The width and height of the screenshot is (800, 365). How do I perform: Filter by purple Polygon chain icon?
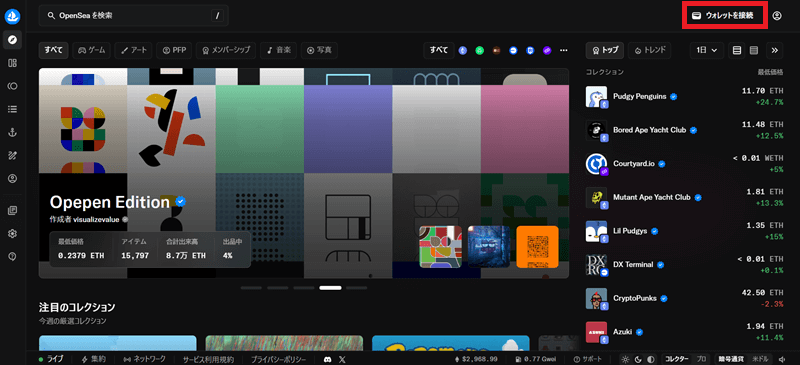click(x=547, y=50)
